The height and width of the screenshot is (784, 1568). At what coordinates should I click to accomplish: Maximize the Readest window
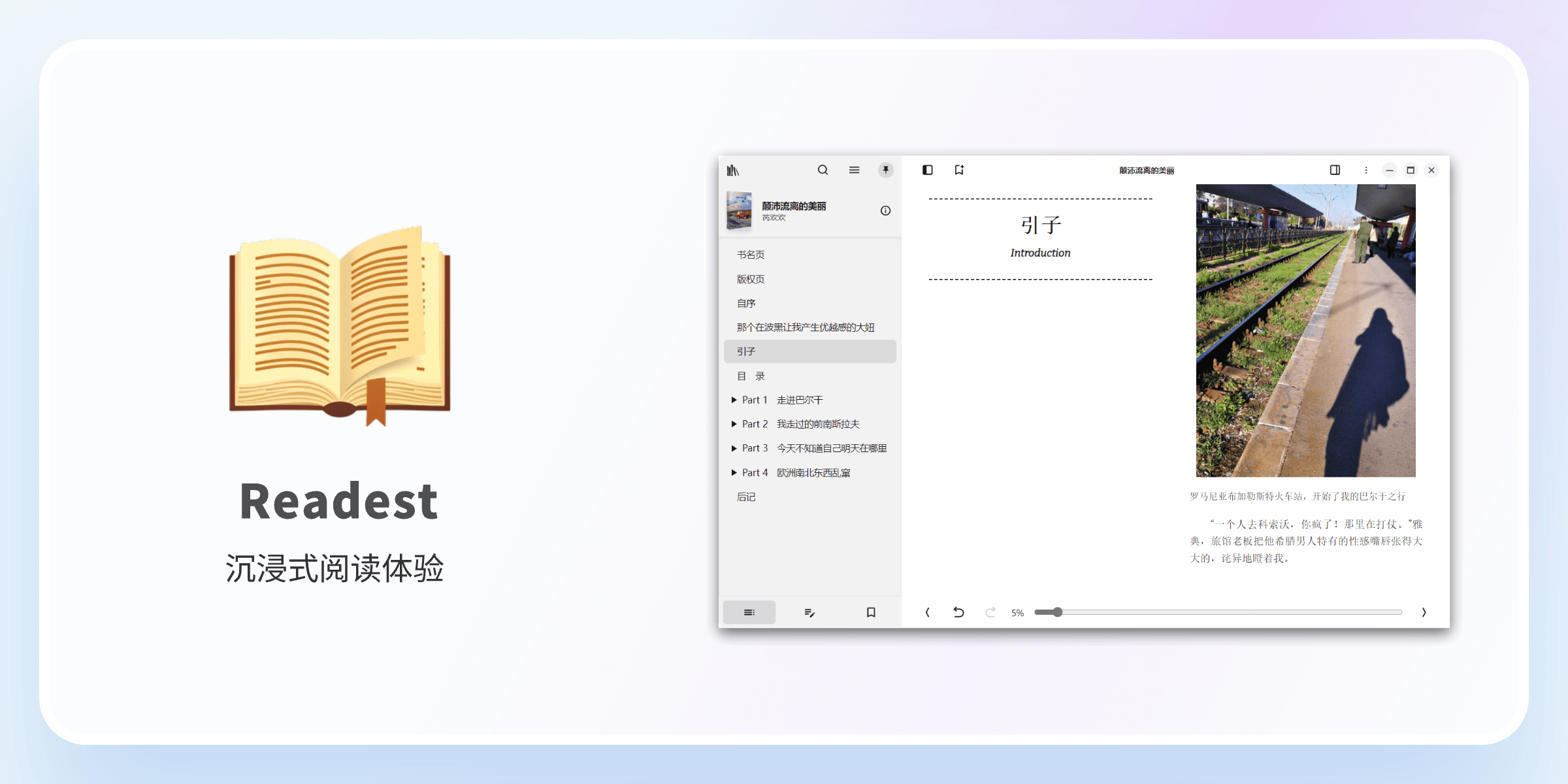point(1411,170)
